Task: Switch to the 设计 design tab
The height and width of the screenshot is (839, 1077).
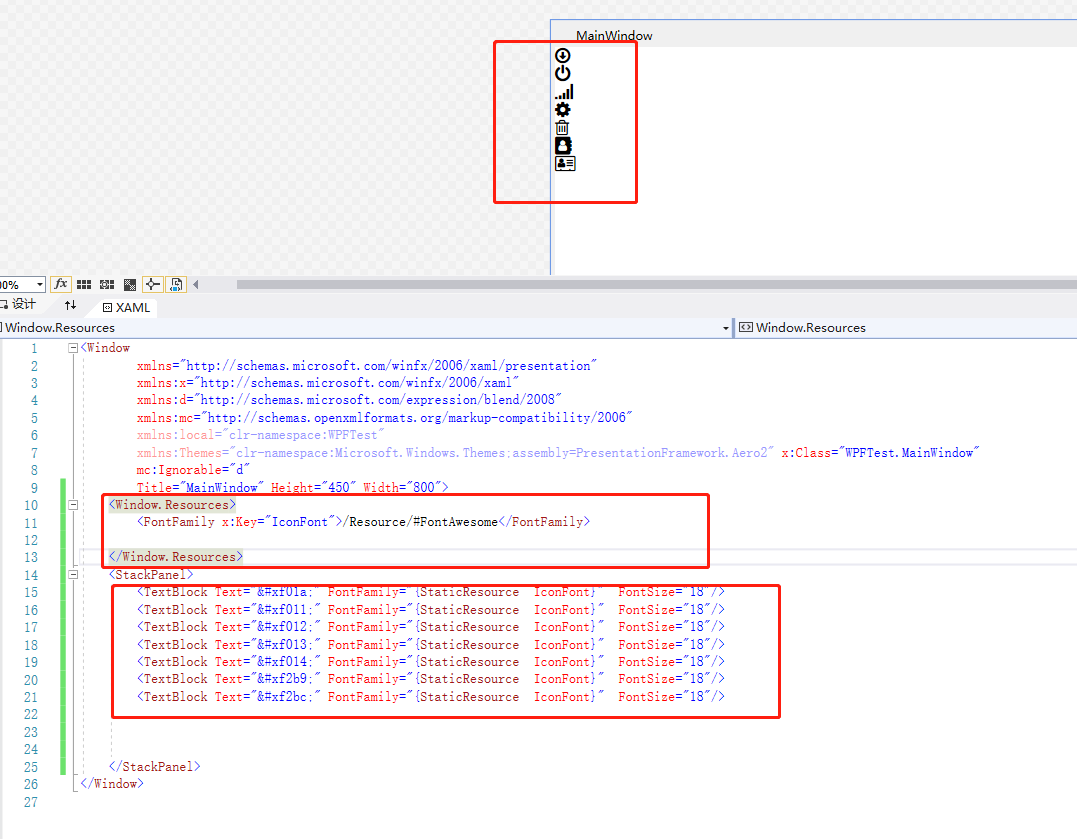Action: [x=20, y=305]
